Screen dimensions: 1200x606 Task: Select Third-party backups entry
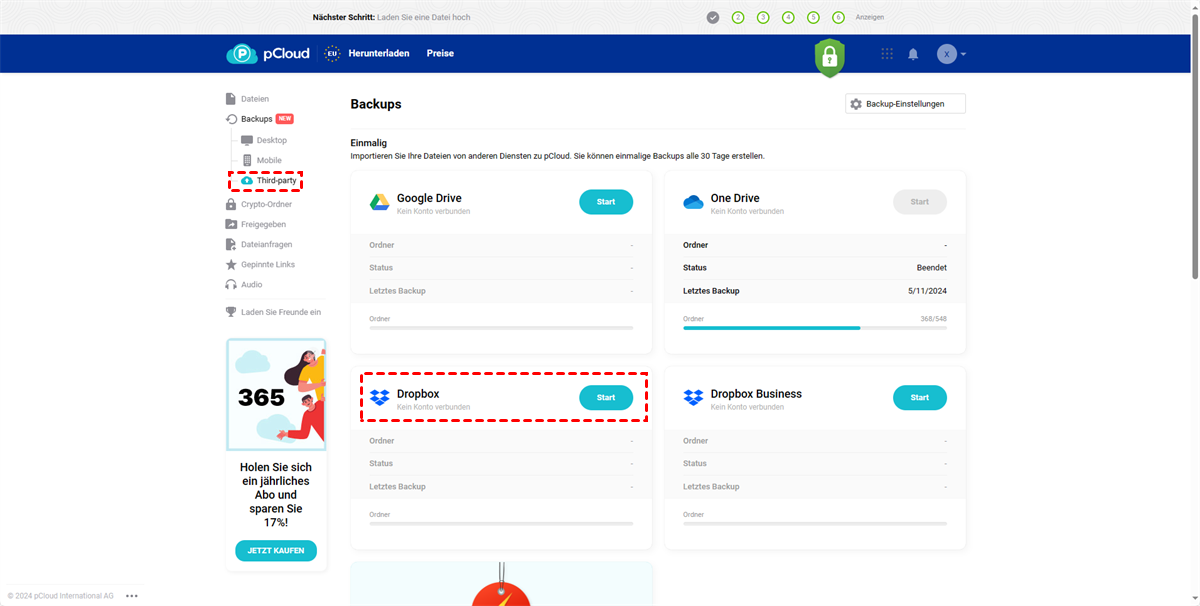(276, 180)
